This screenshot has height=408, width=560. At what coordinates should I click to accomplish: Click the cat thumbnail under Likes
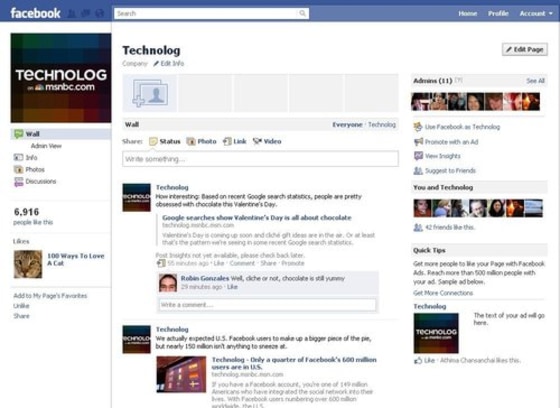28,264
